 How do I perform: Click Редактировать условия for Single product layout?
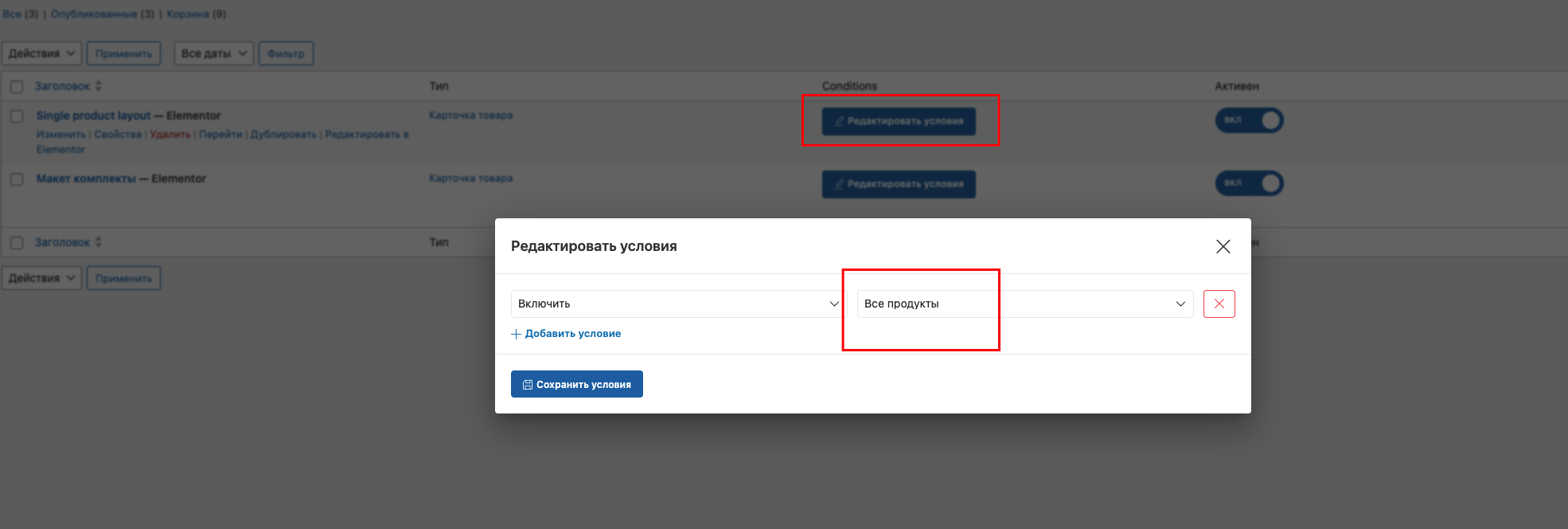coord(899,121)
